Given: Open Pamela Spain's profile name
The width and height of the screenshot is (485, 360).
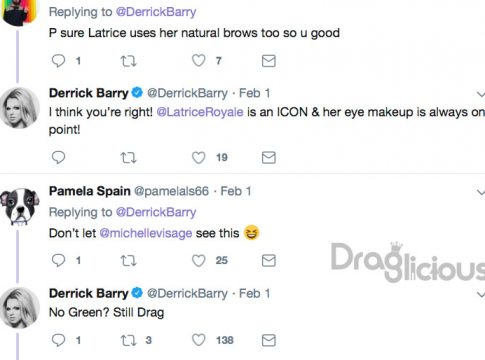Looking at the screenshot, I should point(90,191).
